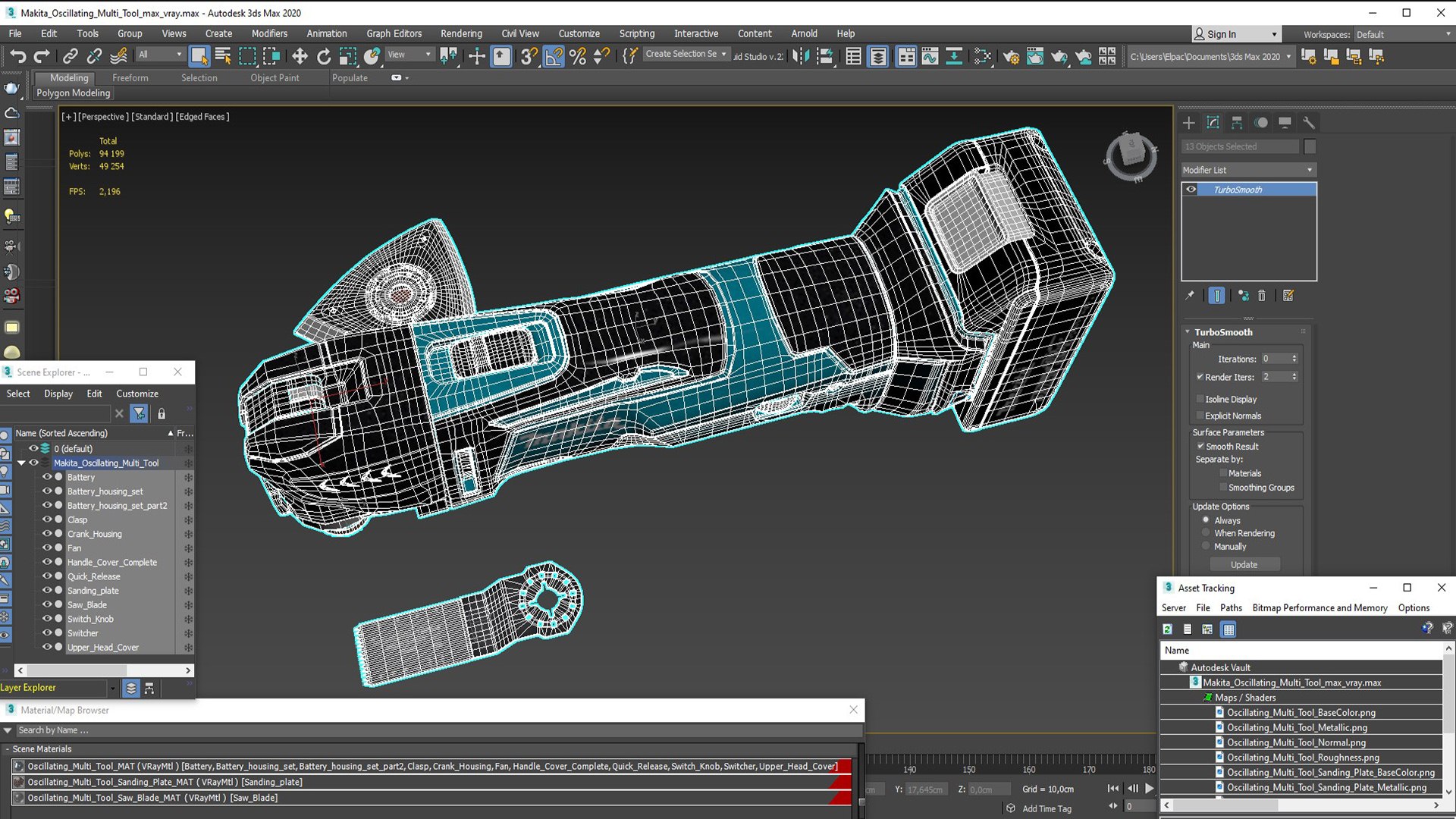The height and width of the screenshot is (819, 1456).
Task: Open the Modifier List dropdown
Action: tap(1249, 170)
